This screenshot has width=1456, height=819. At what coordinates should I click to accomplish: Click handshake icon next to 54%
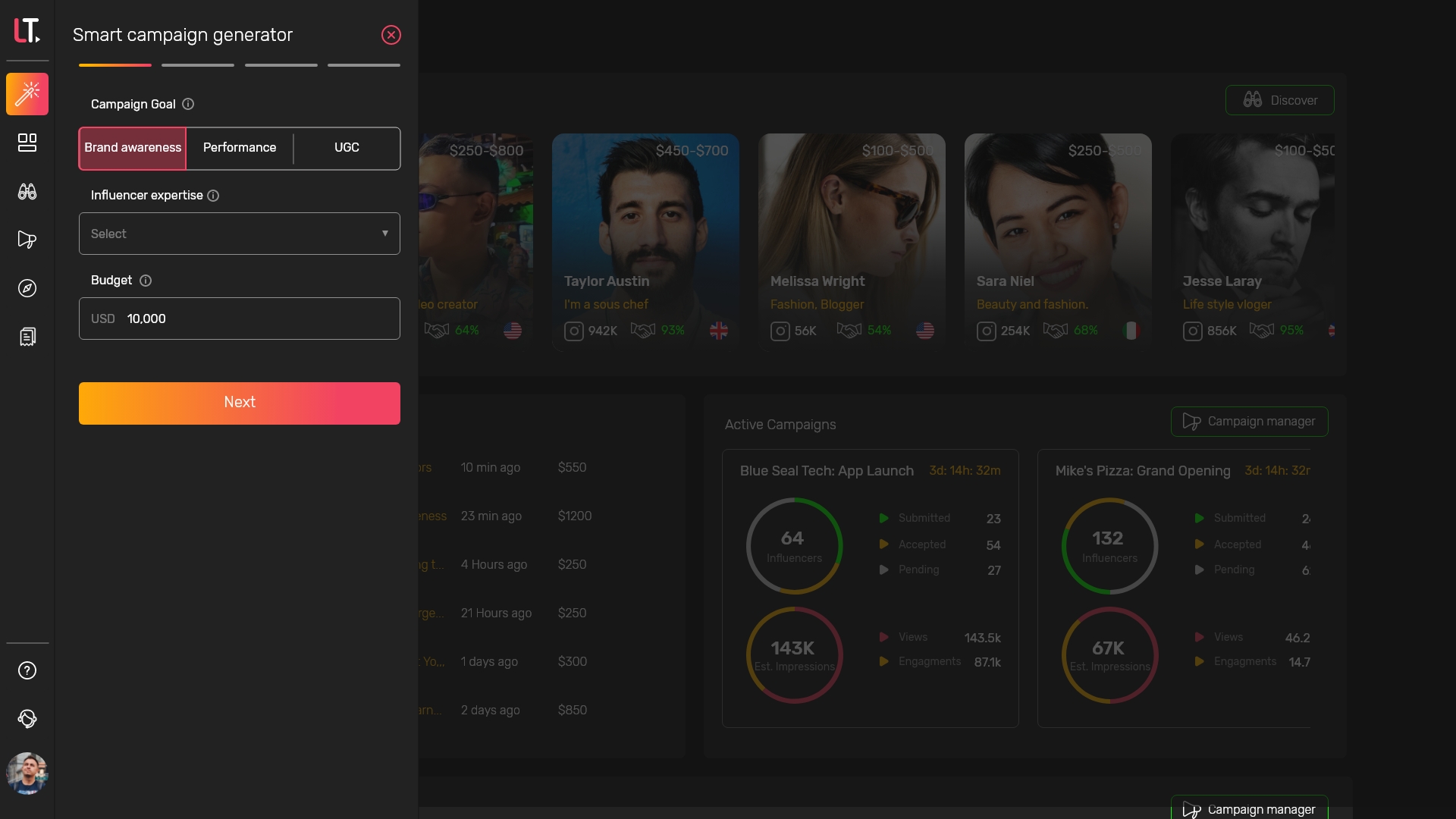coord(849,331)
